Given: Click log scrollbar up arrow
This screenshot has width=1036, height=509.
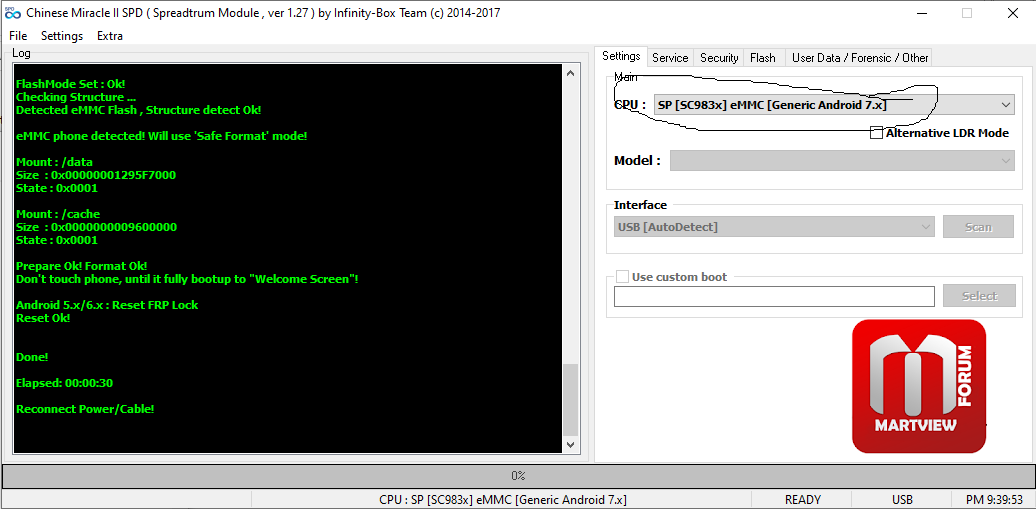Looking at the screenshot, I should click(571, 74).
